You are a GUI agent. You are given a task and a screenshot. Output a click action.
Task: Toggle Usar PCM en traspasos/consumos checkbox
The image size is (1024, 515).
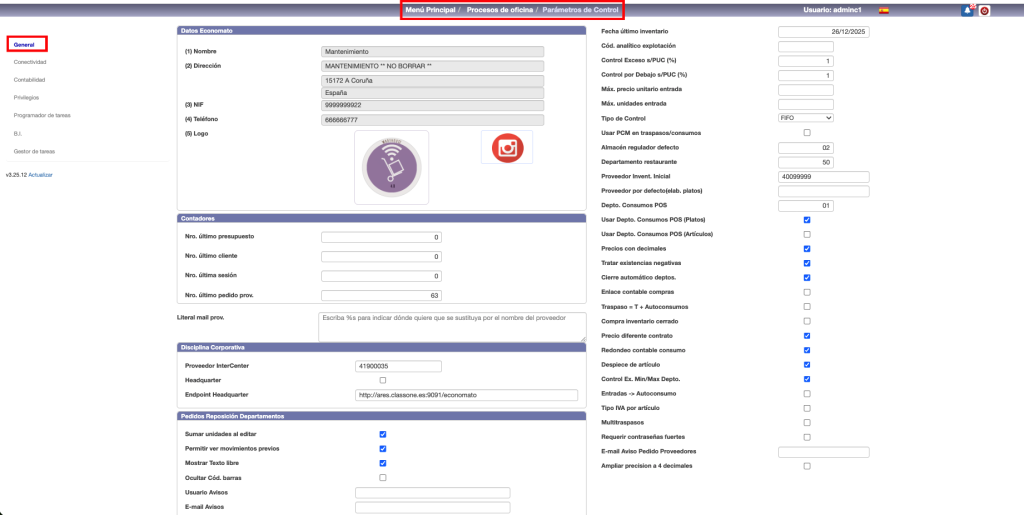pyautogui.click(x=807, y=132)
